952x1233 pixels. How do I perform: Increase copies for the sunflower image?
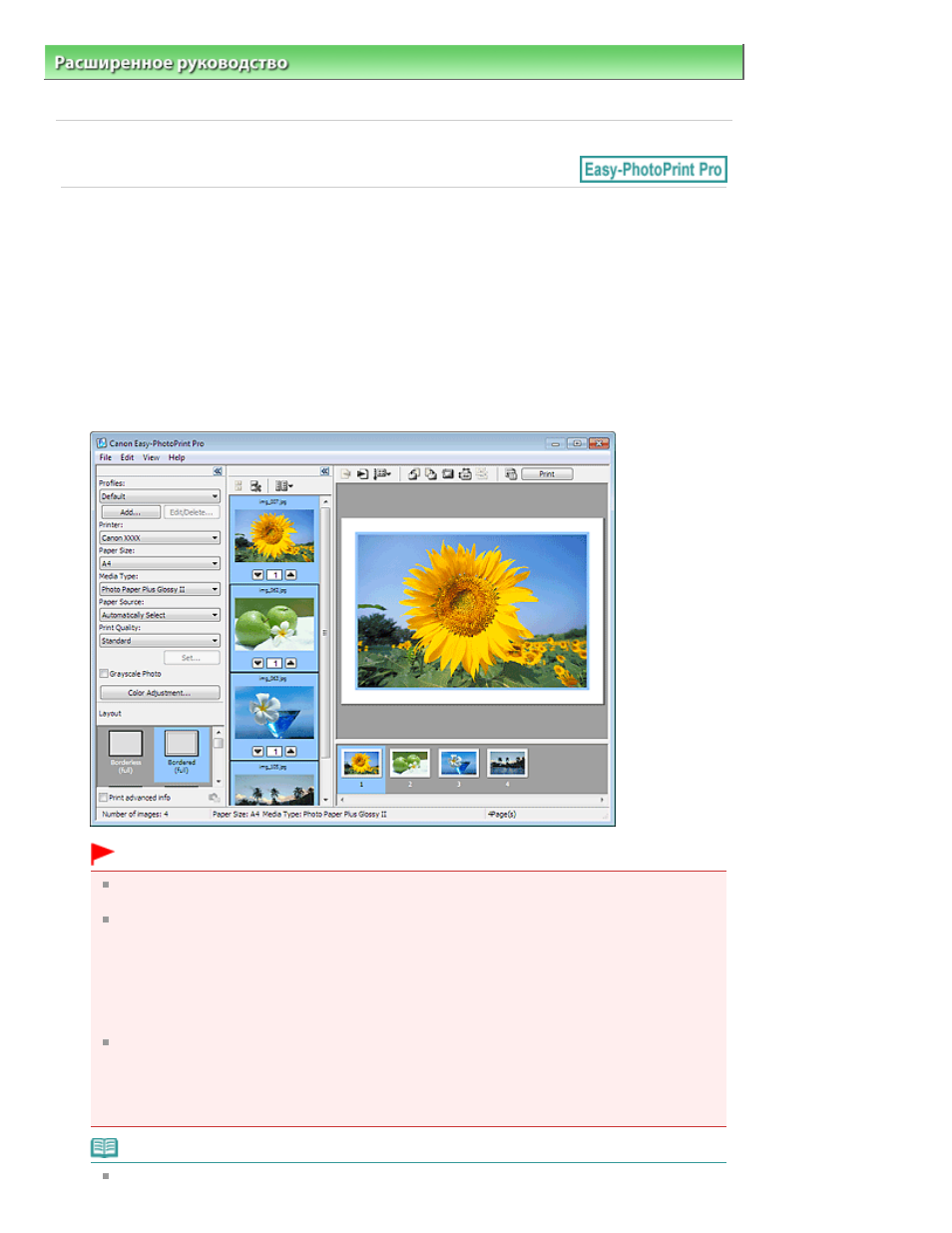290,575
